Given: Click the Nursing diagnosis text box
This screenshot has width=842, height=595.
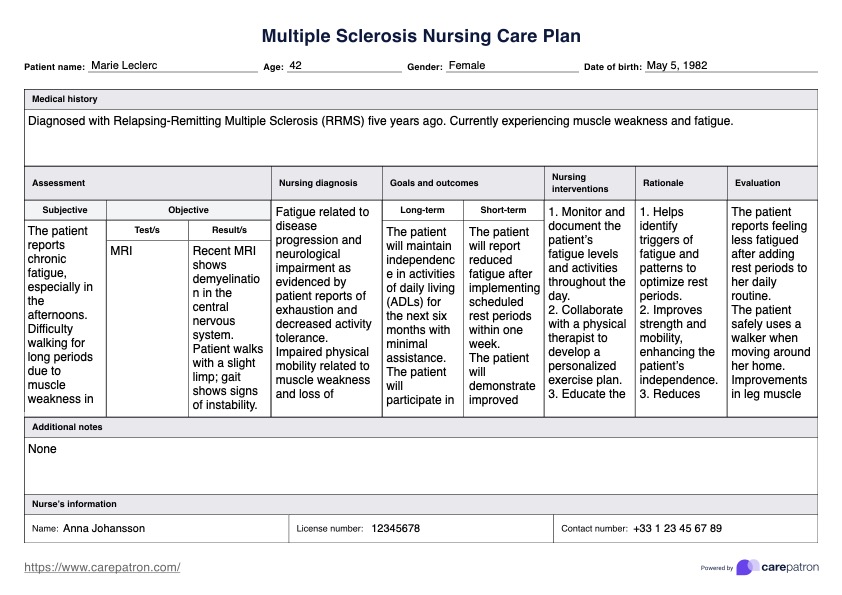Looking at the screenshot, I should click(324, 303).
